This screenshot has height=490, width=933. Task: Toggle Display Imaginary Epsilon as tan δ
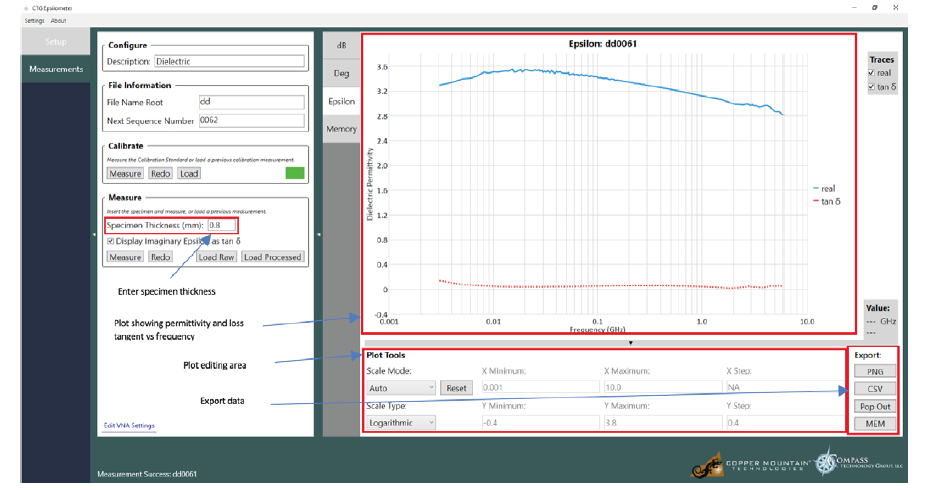tap(111, 241)
